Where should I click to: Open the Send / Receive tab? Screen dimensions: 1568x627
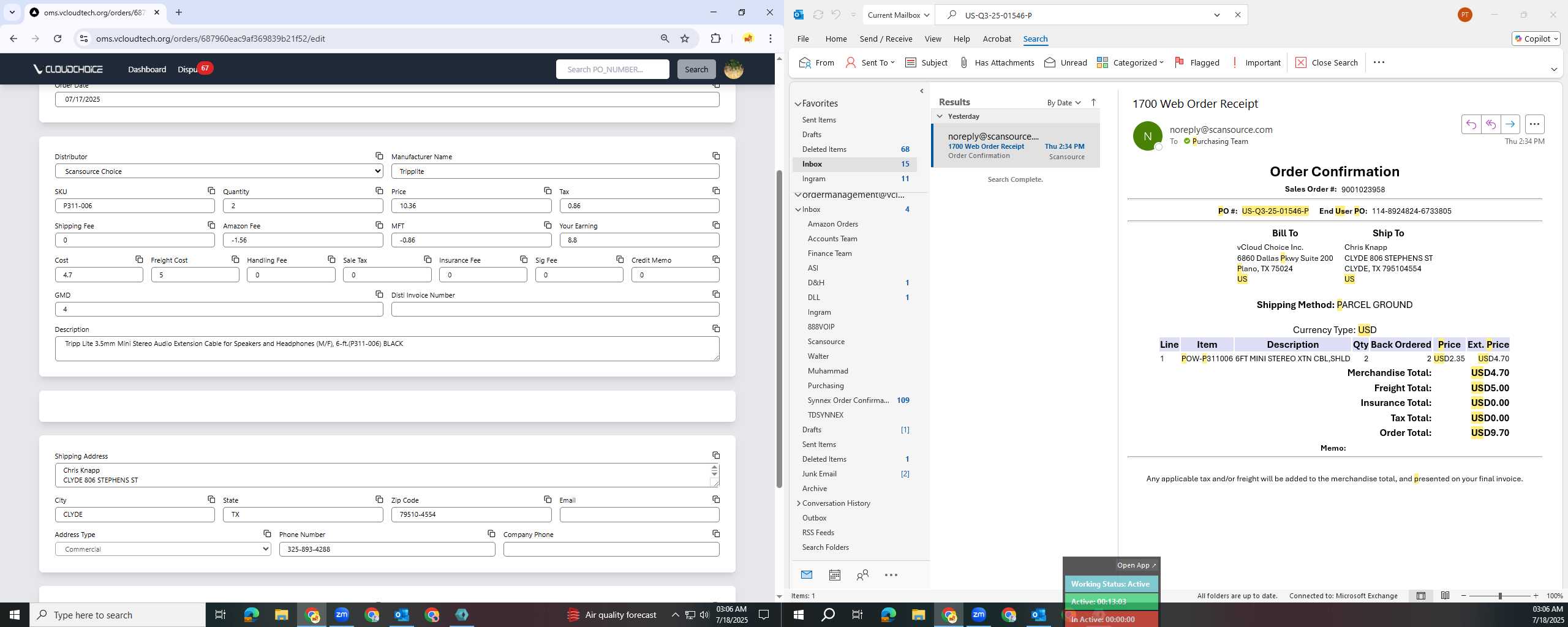[x=886, y=39]
